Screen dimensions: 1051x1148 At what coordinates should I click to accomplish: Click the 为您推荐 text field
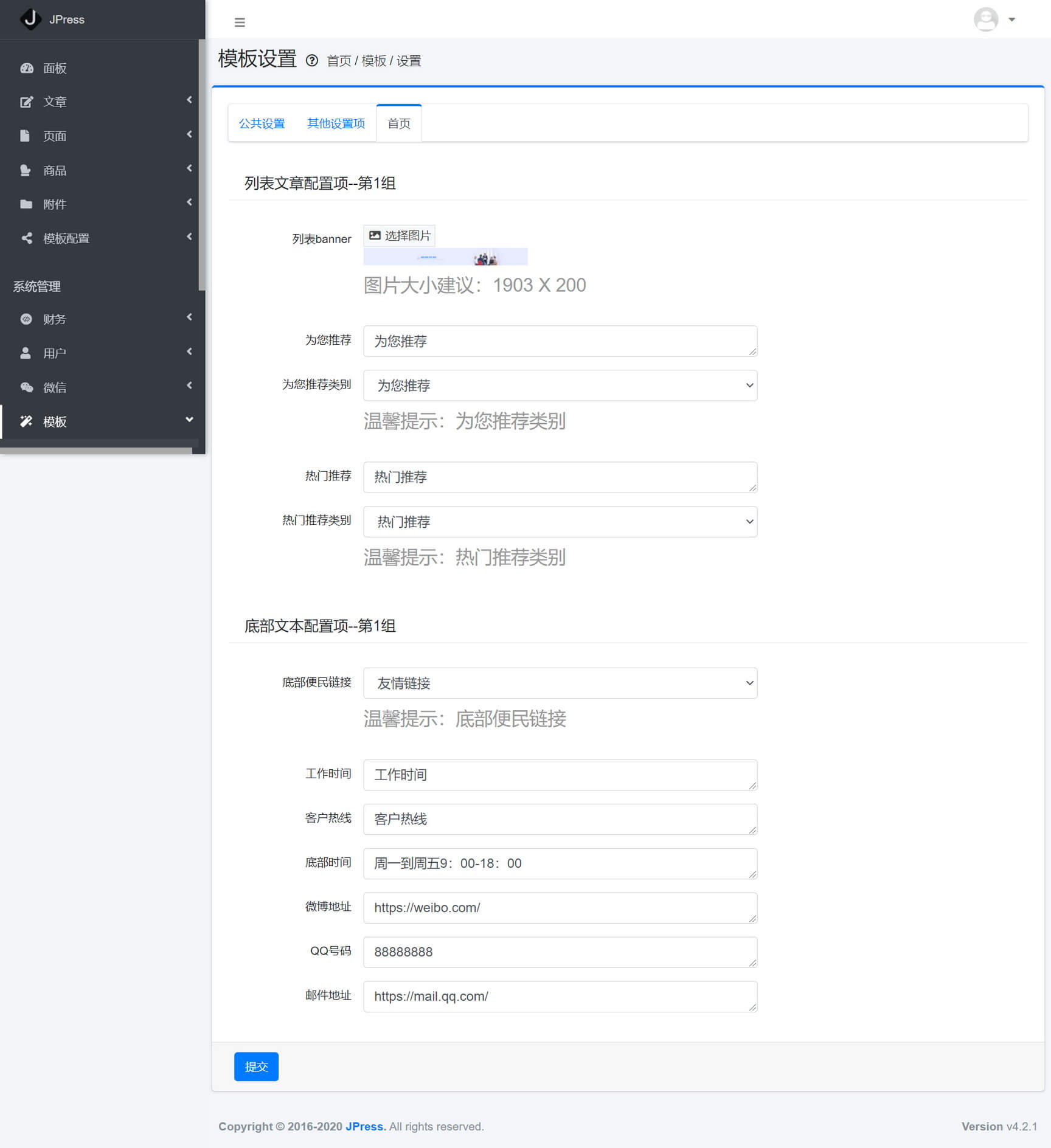coord(560,341)
